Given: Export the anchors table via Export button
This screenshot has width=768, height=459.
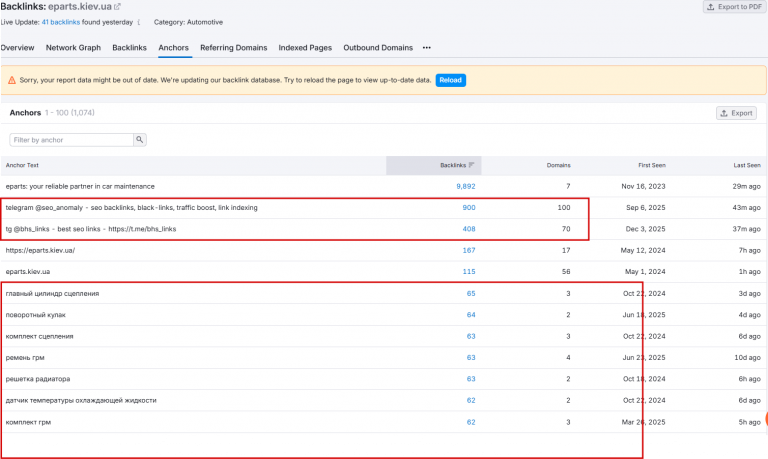Looking at the screenshot, I should (x=736, y=113).
